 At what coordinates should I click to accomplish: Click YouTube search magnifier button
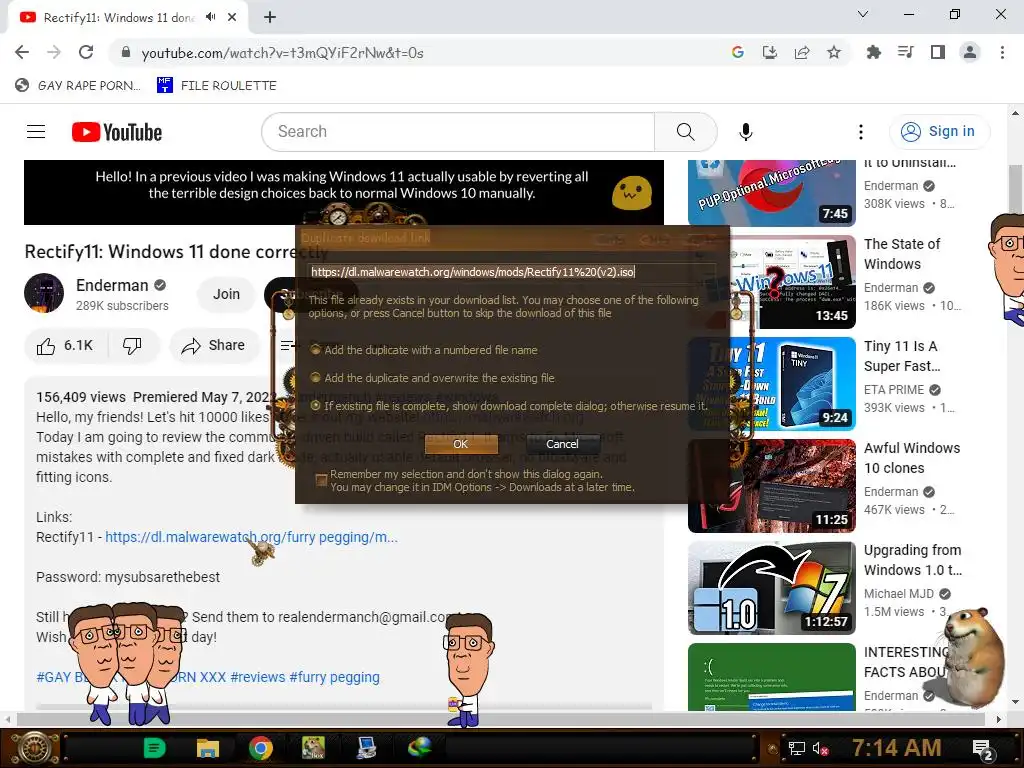686,132
